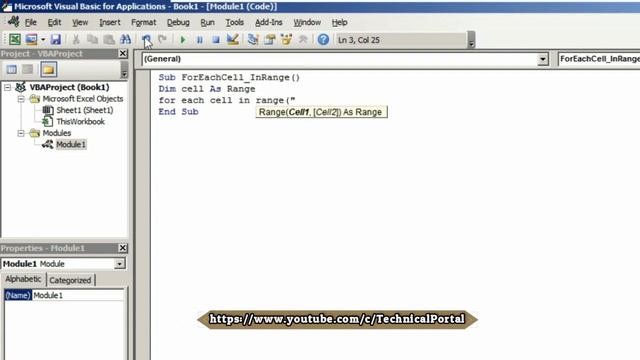Click the View Microsoft Excel icon
Image resolution: width=640 pixels, height=360 pixels.
(15, 40)
